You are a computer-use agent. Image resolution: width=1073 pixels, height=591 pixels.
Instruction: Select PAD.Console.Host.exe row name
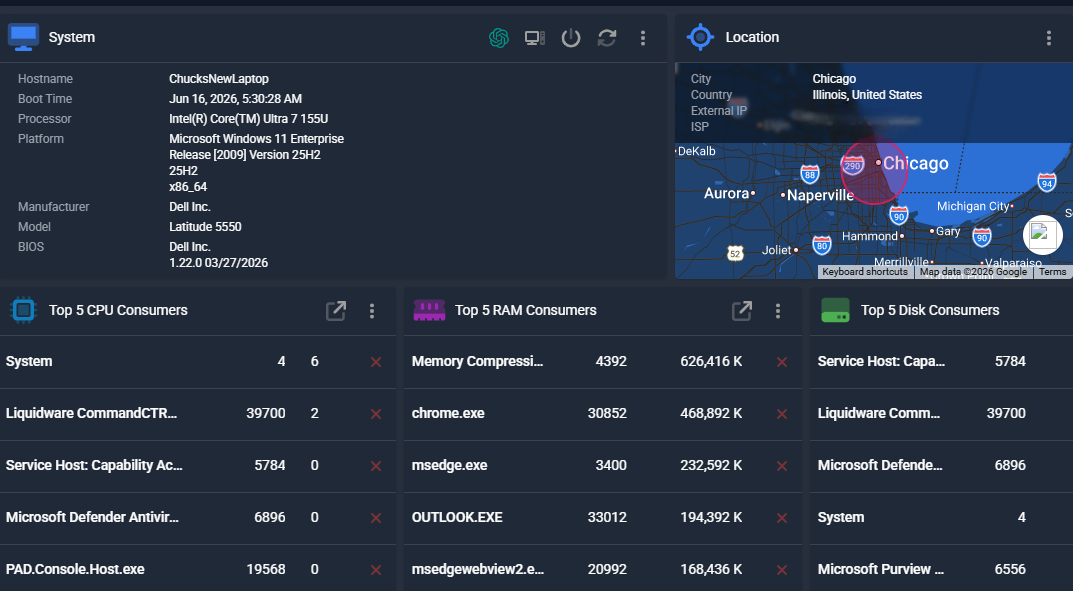coord(75,569)
